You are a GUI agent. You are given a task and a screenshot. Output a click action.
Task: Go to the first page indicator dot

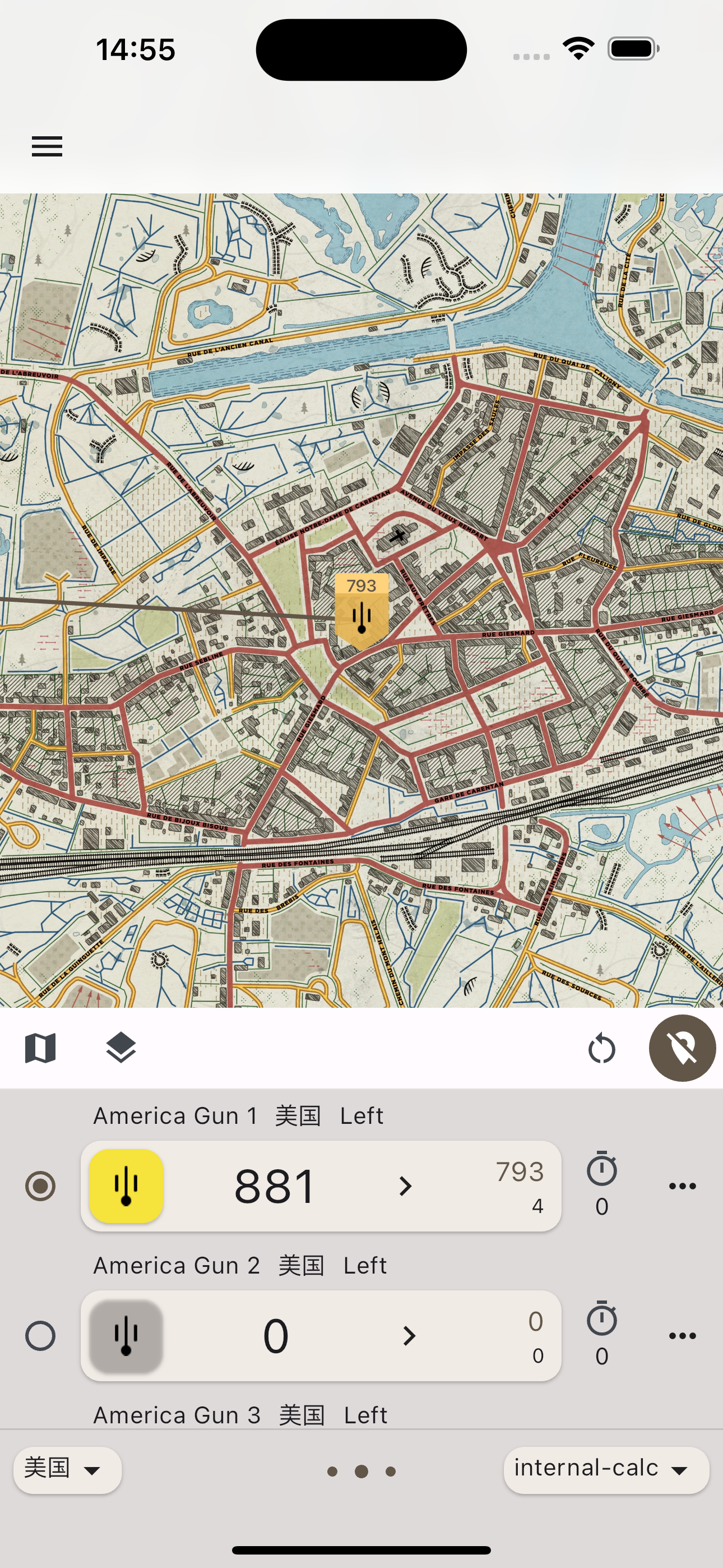(x=332, y=1471)
